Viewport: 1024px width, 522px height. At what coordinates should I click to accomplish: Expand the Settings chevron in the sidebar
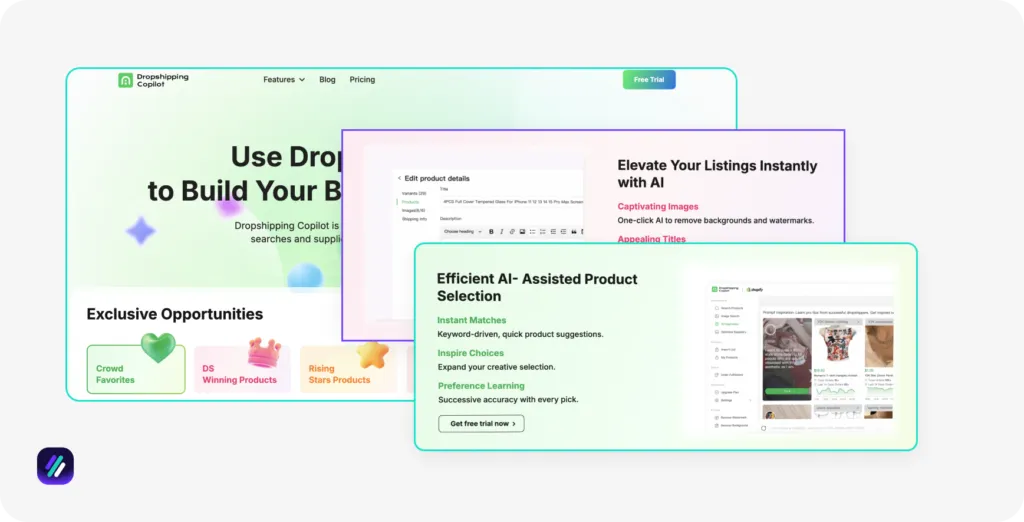click(x=750, y=400)
